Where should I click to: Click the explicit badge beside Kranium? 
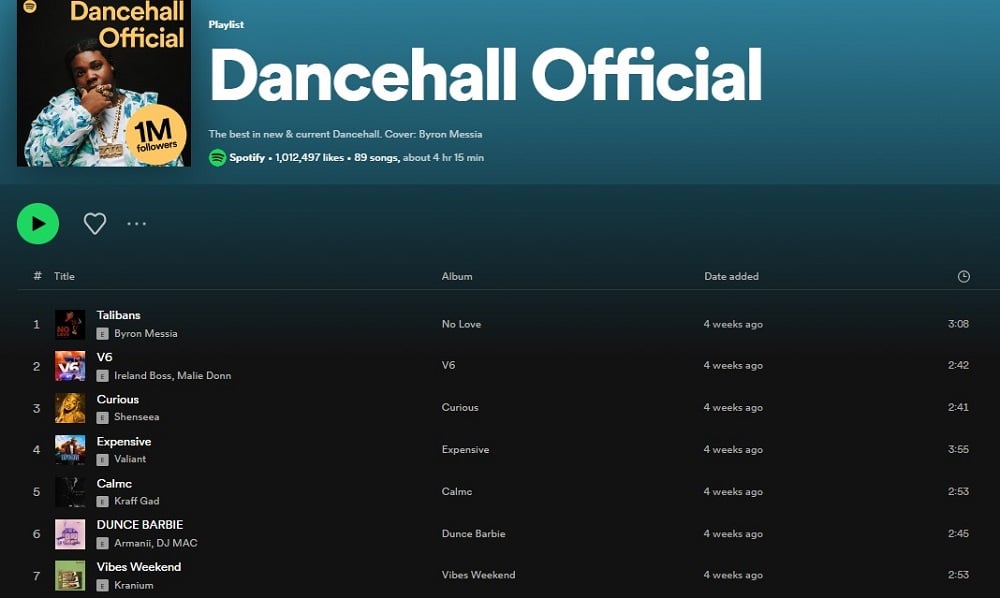[102, 585]
